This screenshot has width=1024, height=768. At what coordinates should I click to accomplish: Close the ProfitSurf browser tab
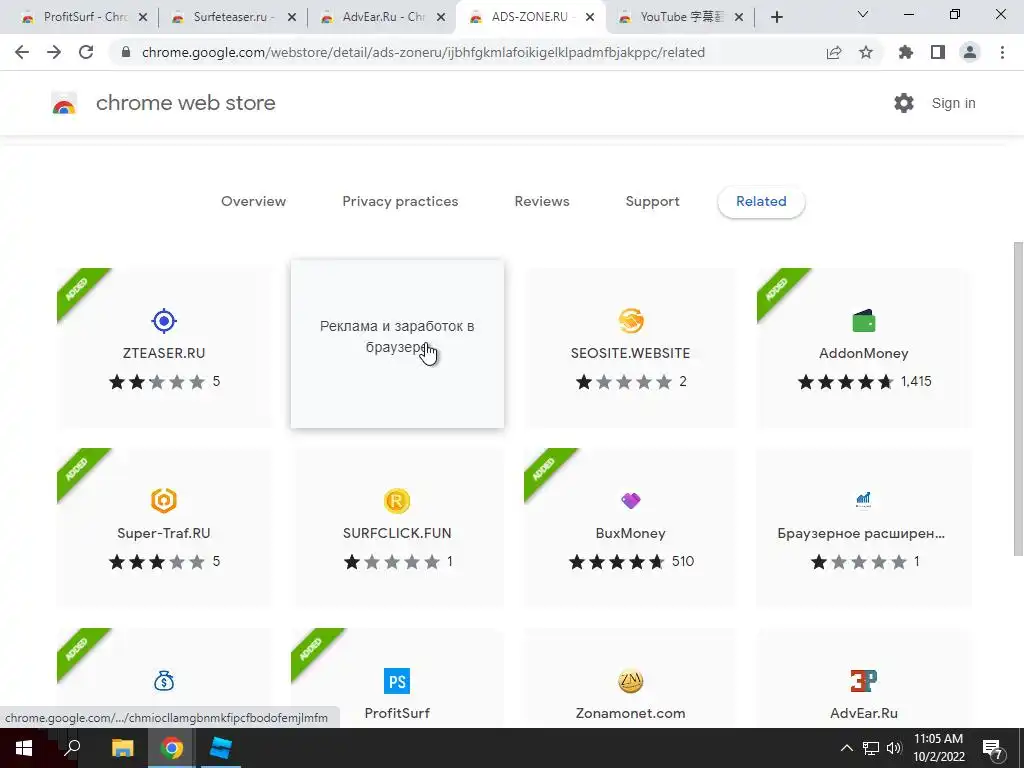[x=144, y=18]
